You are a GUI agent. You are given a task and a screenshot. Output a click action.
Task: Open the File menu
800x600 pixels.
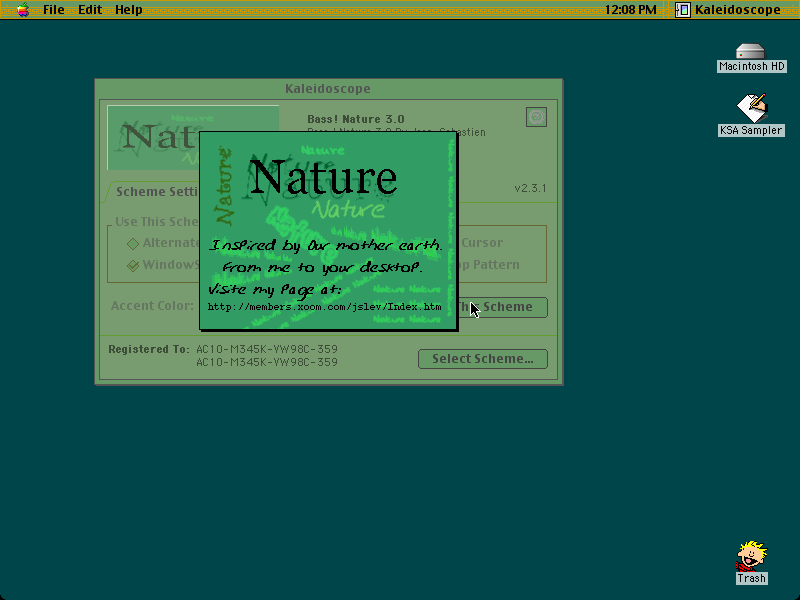click(54, 10)
